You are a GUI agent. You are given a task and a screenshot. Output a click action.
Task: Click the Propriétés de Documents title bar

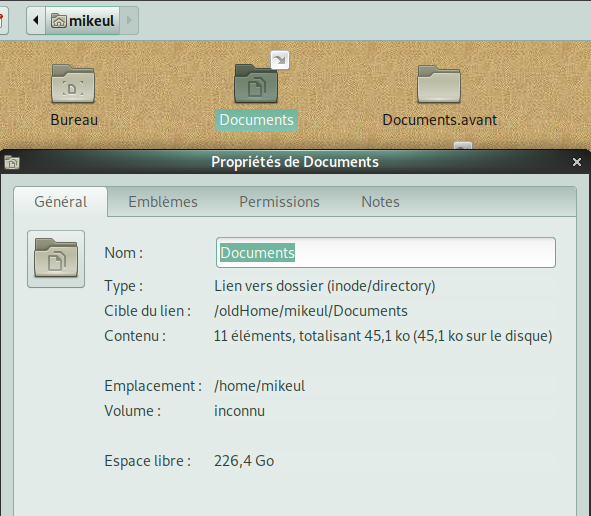click(295, 162)
